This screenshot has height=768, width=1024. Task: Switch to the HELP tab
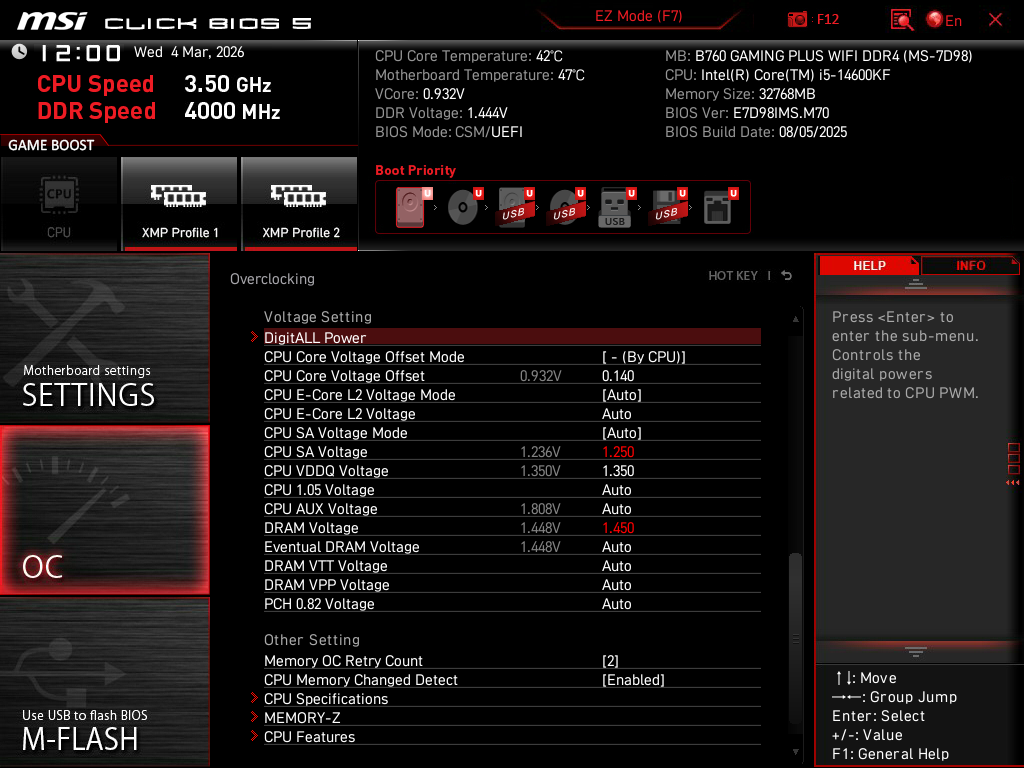click(869, 265)
